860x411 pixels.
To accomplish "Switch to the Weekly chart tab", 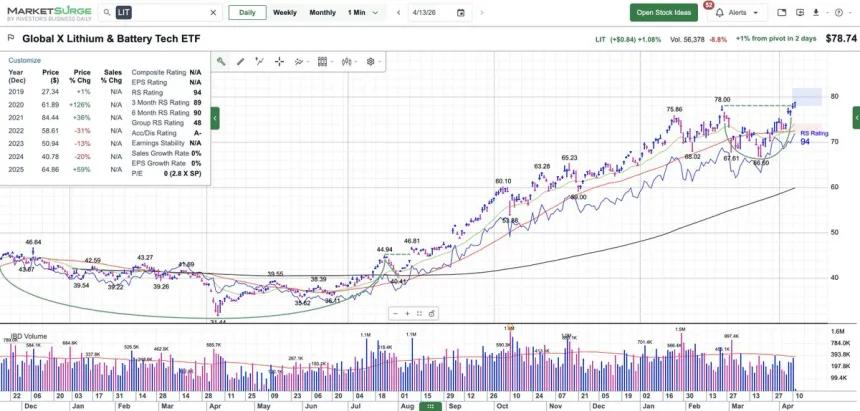I will click(x=285, y=13).
